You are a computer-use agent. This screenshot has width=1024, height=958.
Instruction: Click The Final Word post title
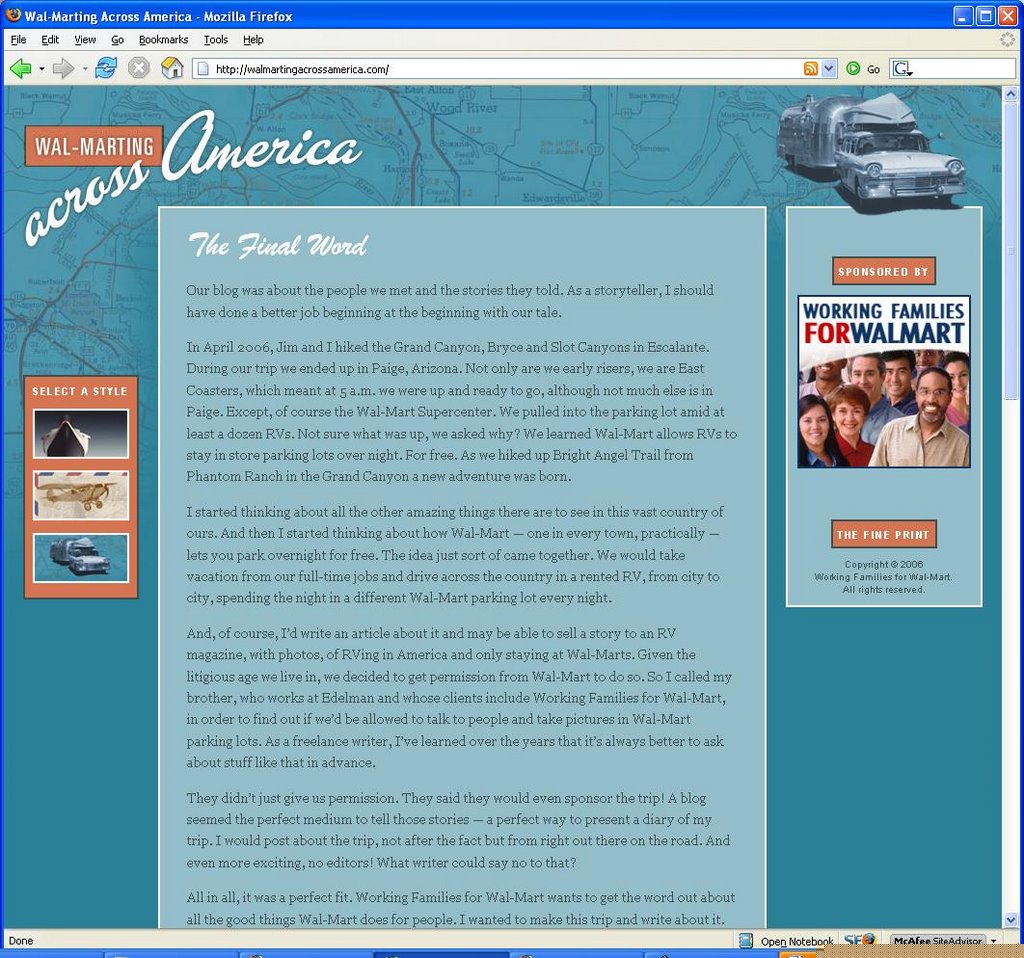coord(278,246)
